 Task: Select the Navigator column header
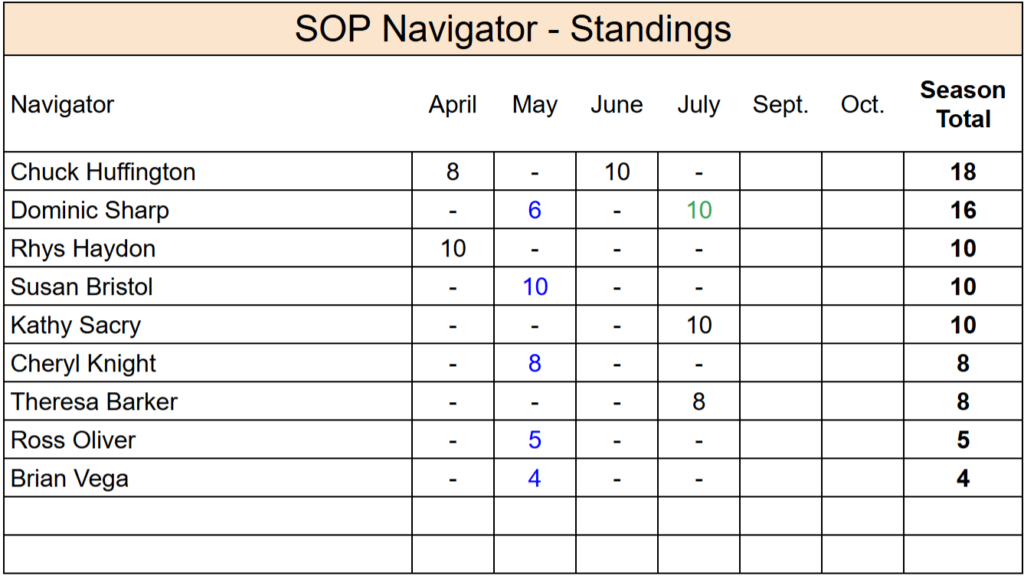click(x=63, y=104)
